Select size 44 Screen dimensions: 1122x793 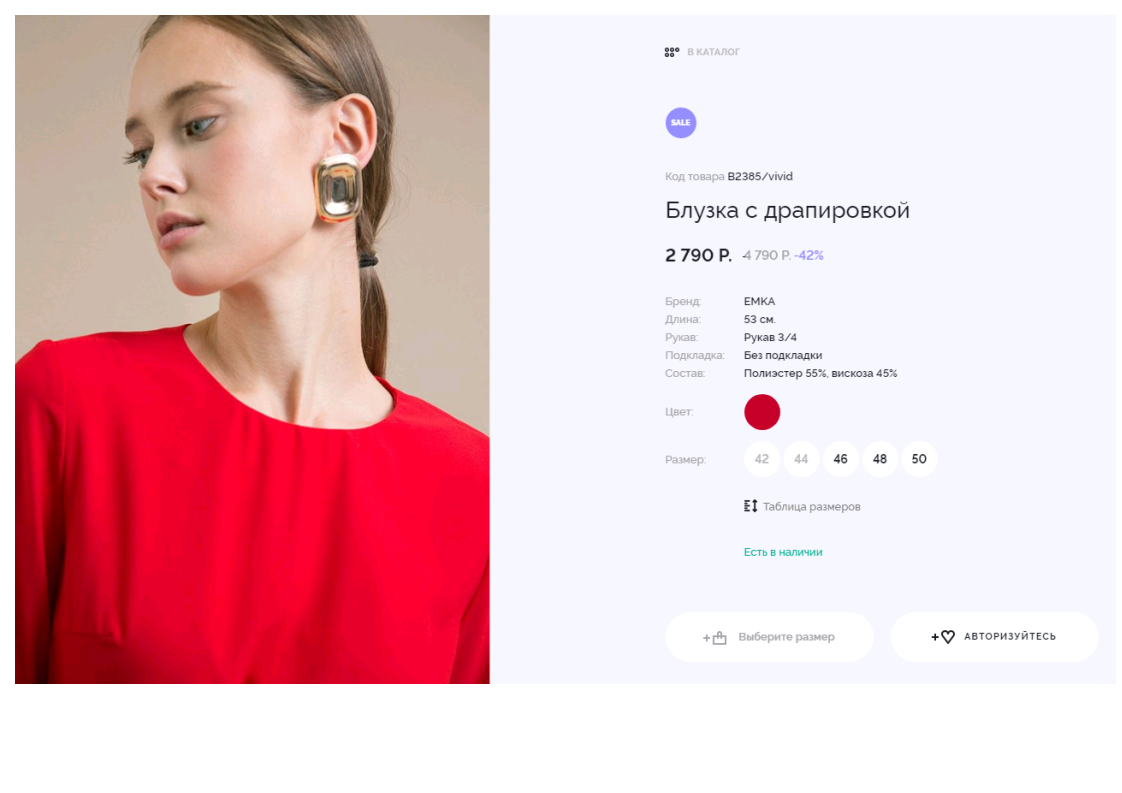pyautogui.click(x=801, y=459)
